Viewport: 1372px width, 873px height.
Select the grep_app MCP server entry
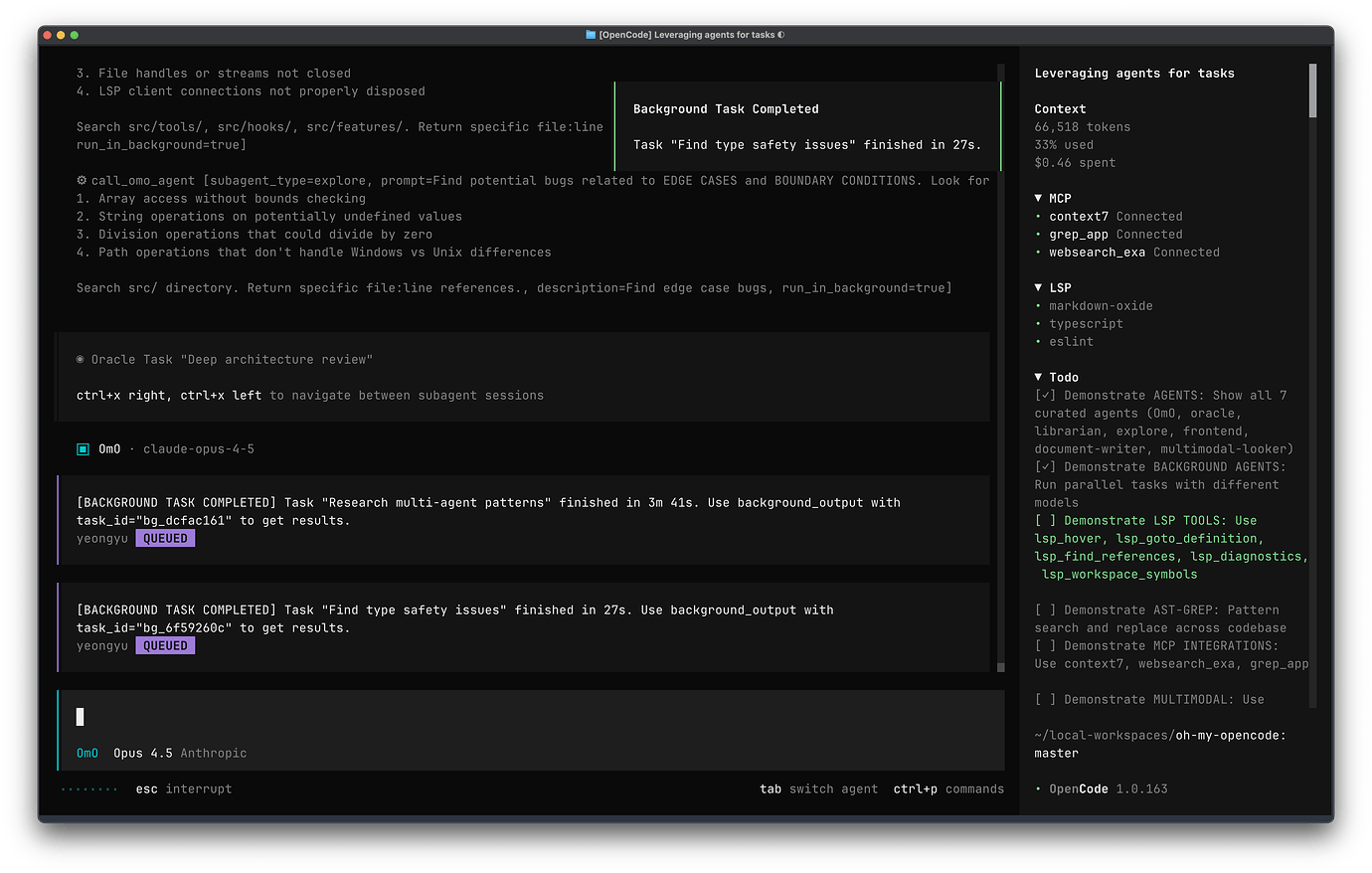[1109, 235]
